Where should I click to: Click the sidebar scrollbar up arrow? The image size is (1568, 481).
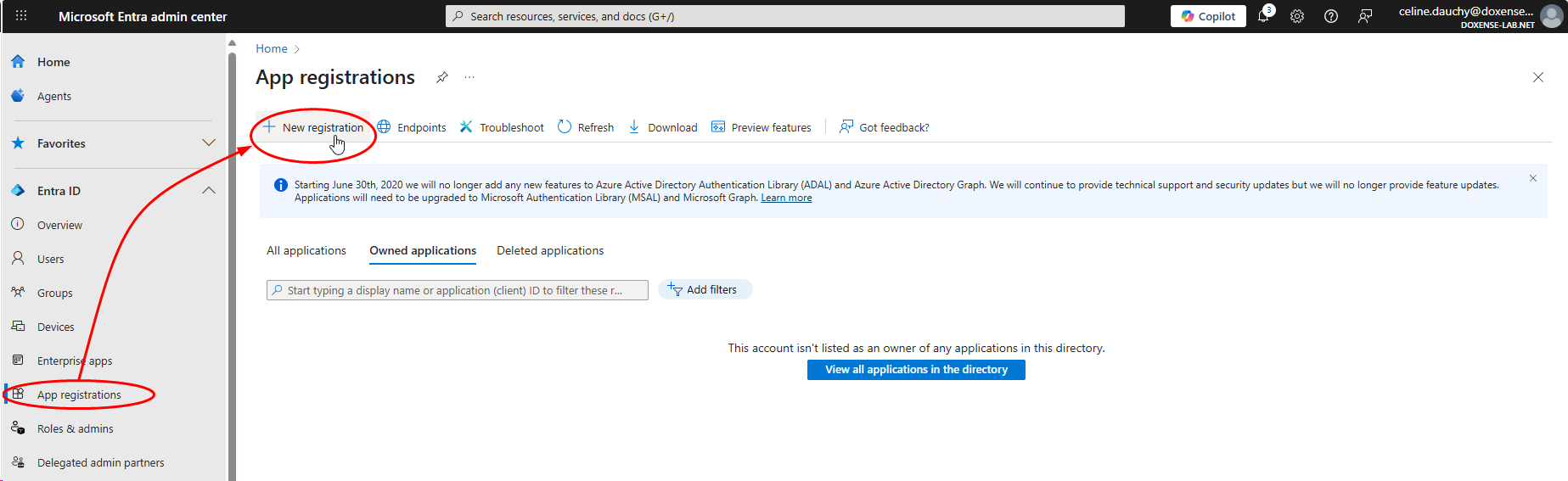tap(232, 43)
